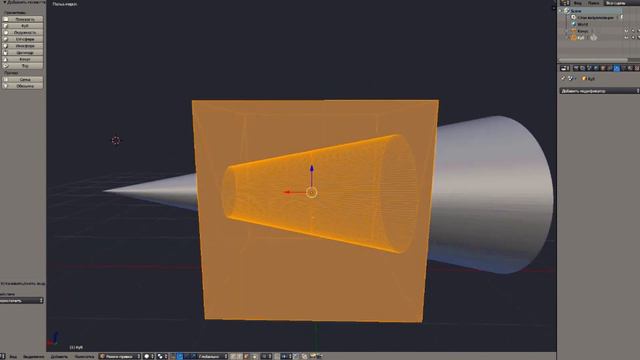Open outliner Вид menu
The height and width of the screenshot is (360, 640).
click(578, 3)
